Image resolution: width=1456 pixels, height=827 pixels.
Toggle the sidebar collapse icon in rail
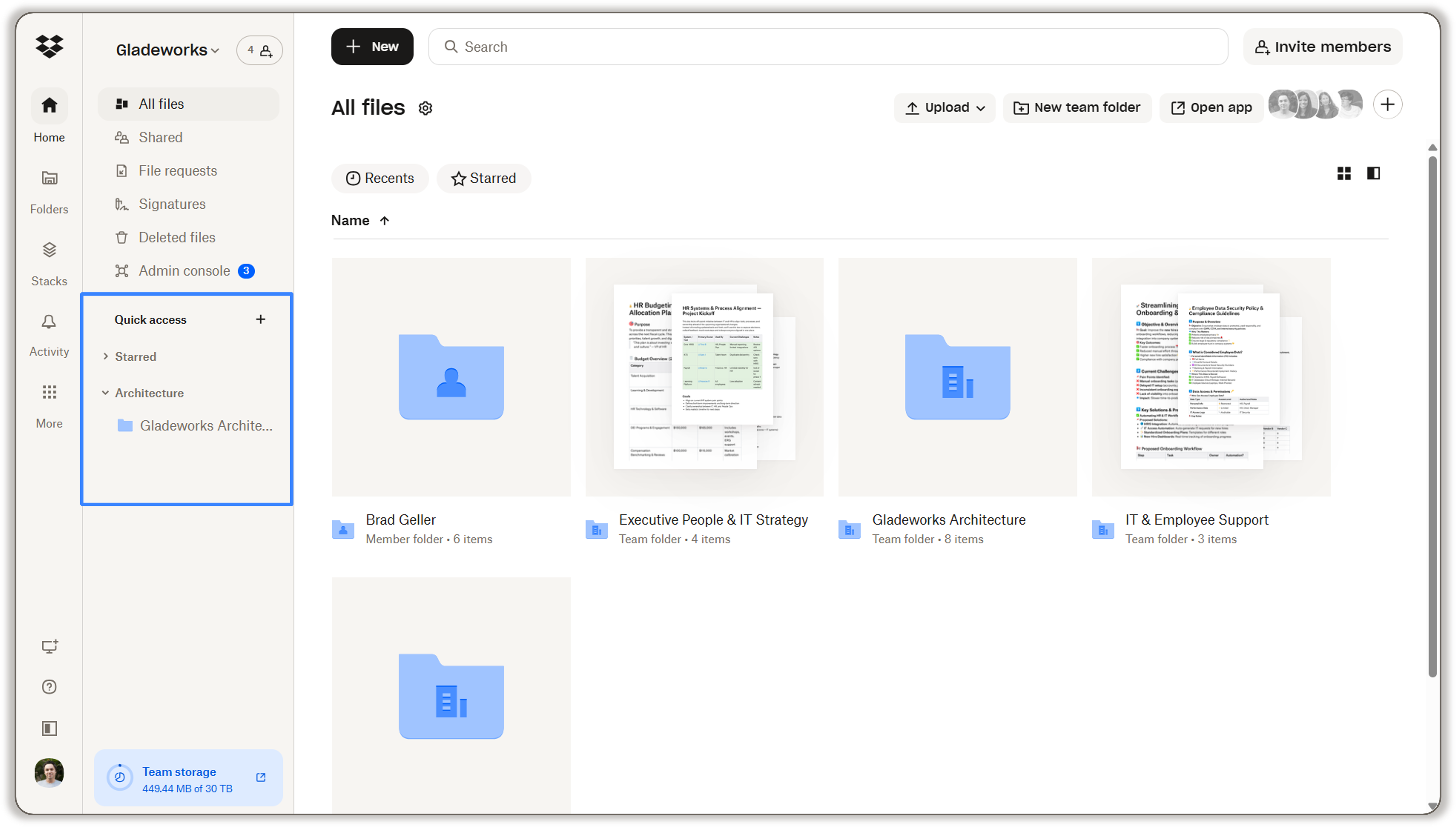pos(50,729)
